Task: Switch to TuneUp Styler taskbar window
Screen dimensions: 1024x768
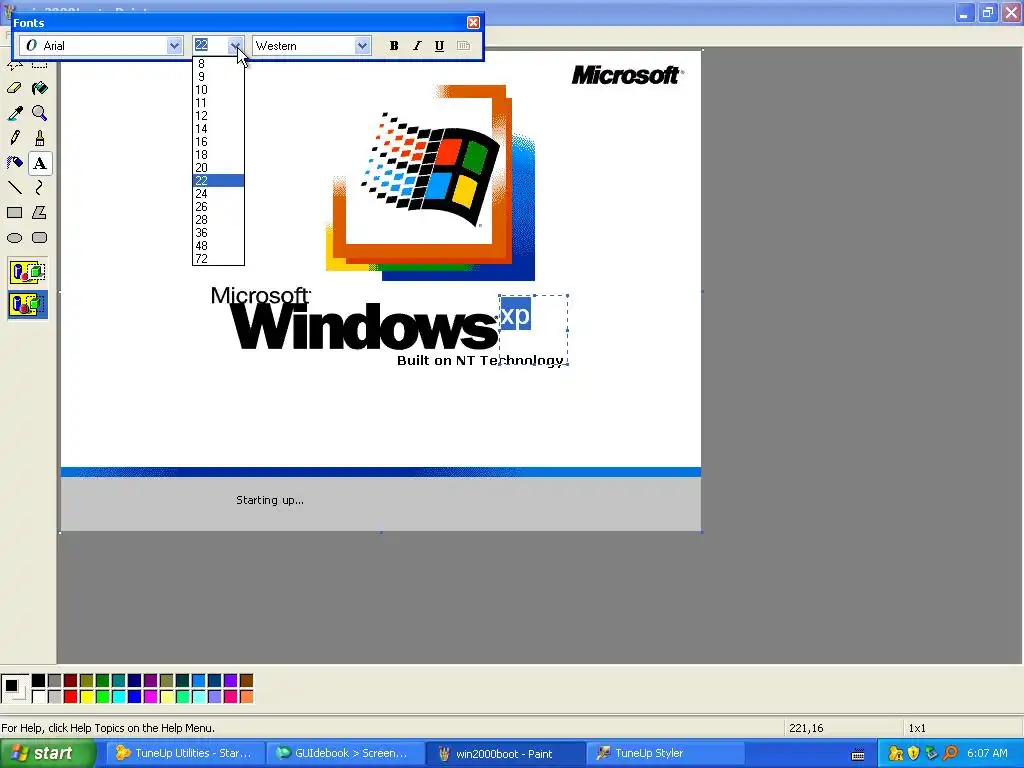Action: (x=664, y=754)
